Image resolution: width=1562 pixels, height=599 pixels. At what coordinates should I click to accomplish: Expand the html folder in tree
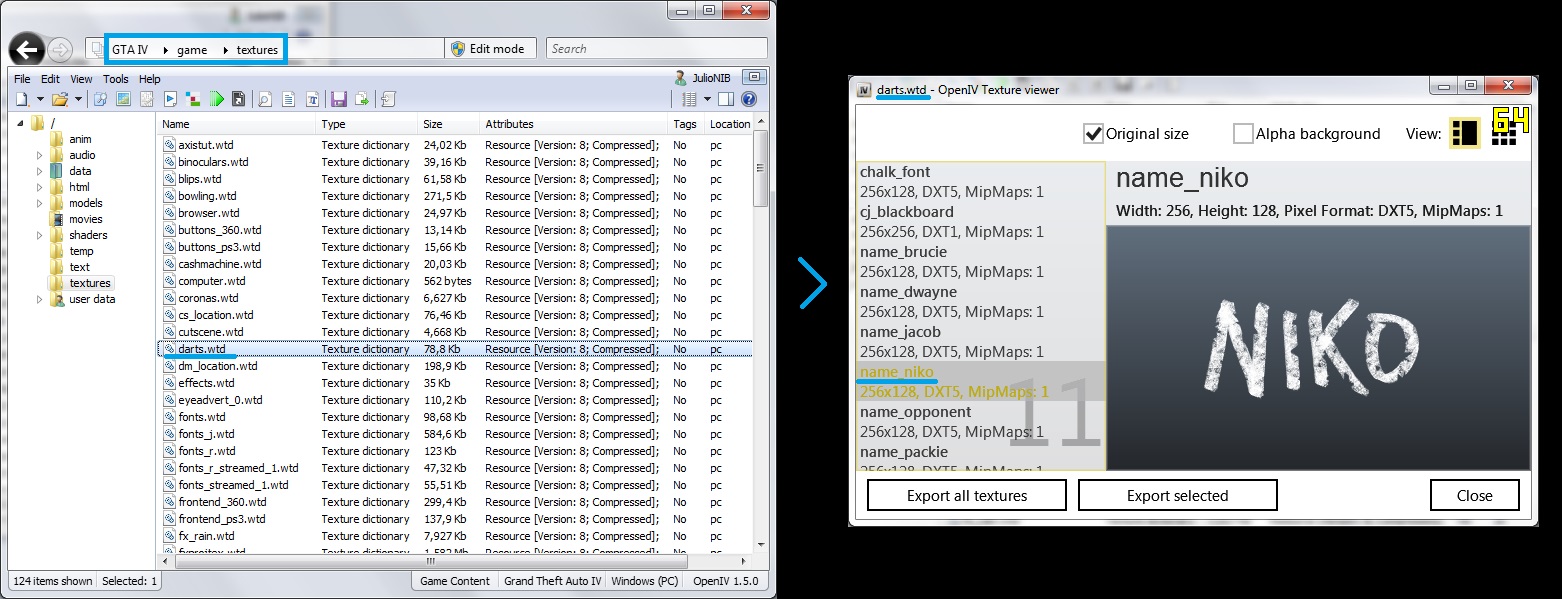pyautogui.click(x=40, y=187)
